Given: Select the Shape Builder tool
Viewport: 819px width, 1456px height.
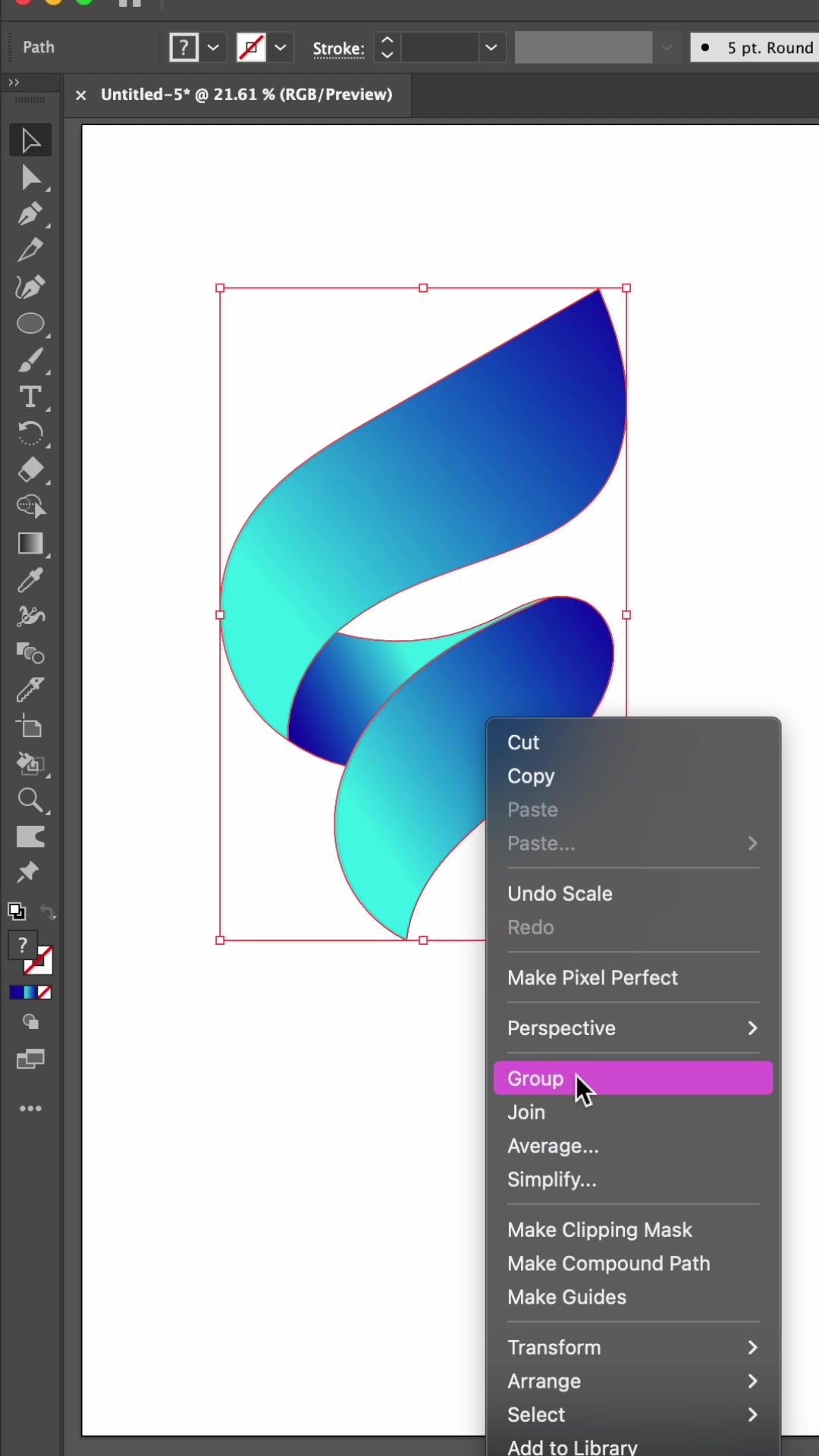Looking at the screenshot, I should 30,507.
